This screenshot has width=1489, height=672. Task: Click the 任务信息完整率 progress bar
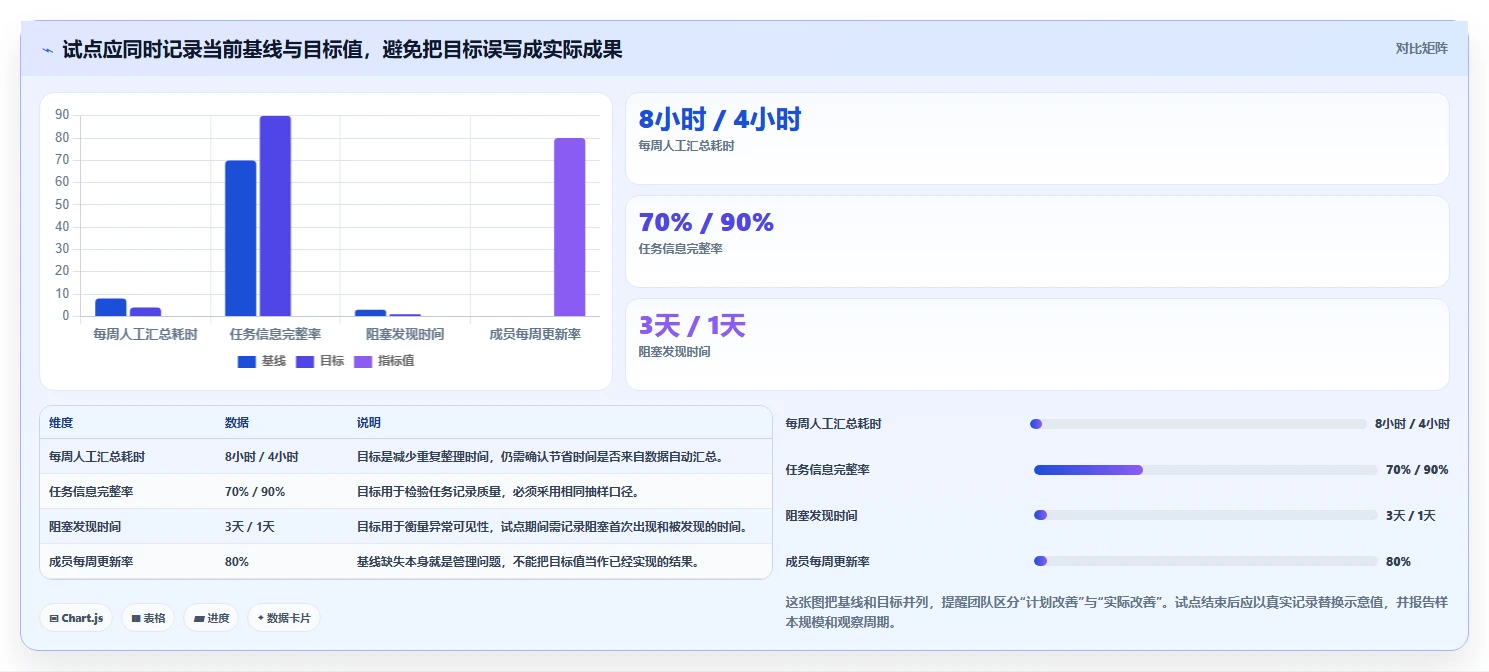coord(1206,470)
